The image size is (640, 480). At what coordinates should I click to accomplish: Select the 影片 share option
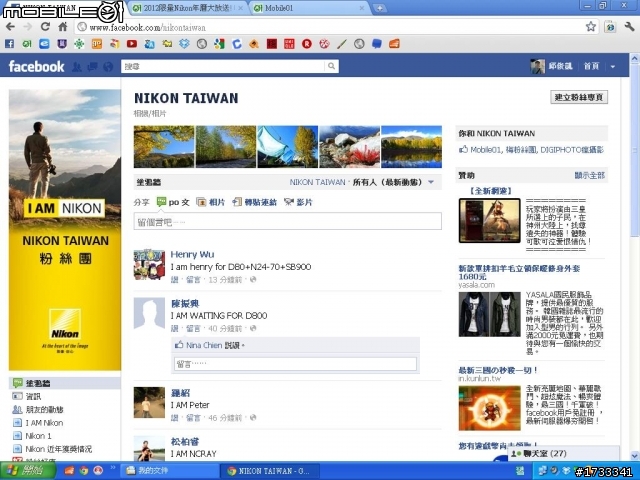point(298,202)
